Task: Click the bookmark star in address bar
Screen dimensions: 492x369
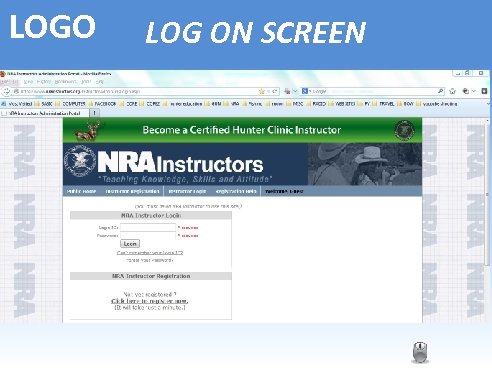Action: 262,91
